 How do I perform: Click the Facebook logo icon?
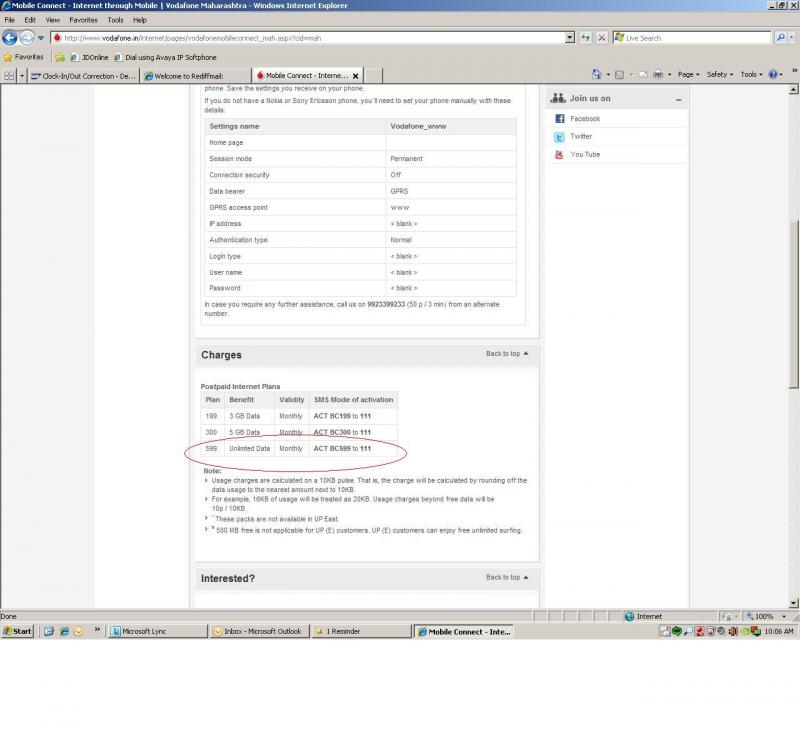(x=560, y=119)
